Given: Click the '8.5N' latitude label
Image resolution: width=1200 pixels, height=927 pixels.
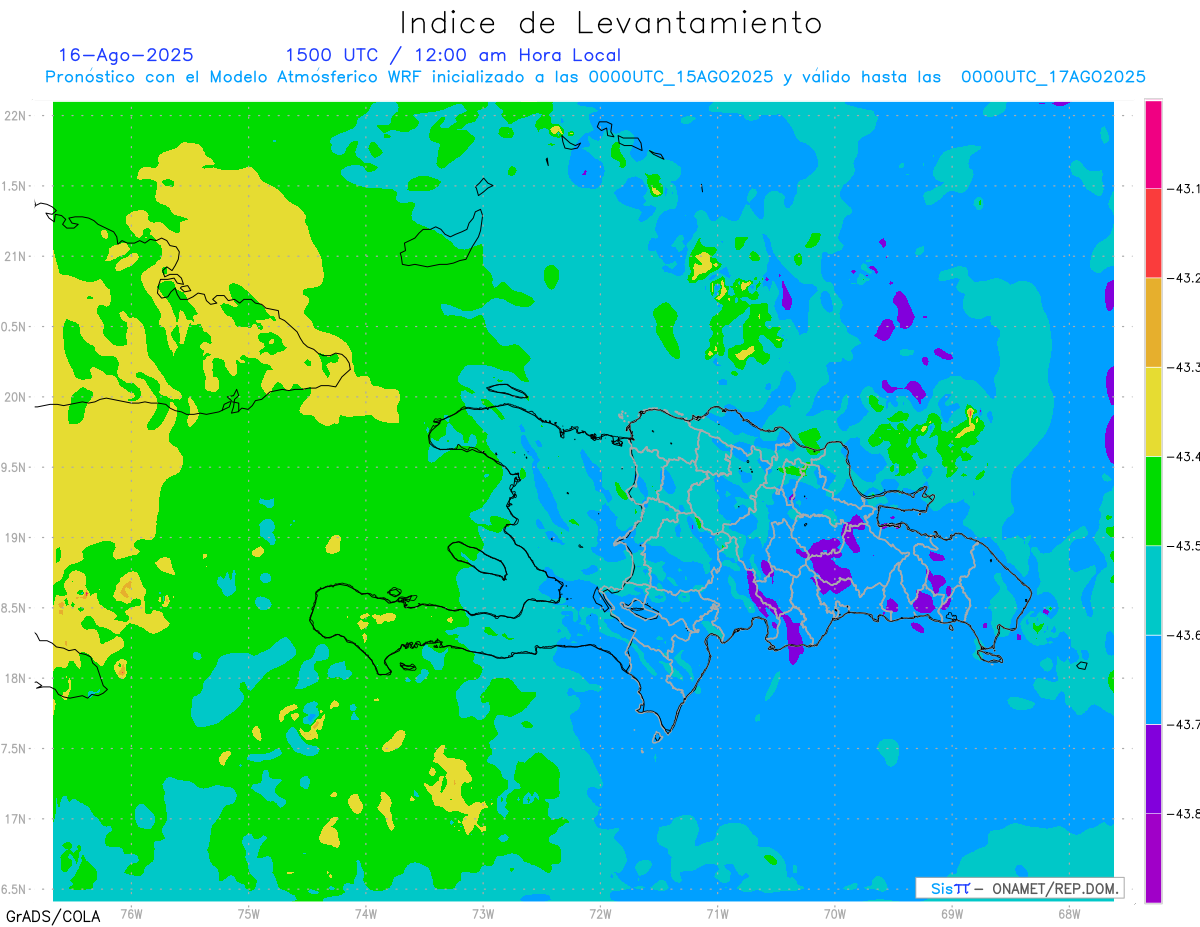Looking at the screenshot, I should 14,608.
